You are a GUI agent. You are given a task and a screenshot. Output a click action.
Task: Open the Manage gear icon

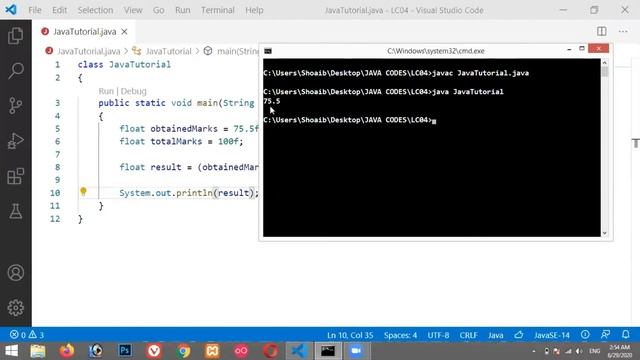point(16,308)
